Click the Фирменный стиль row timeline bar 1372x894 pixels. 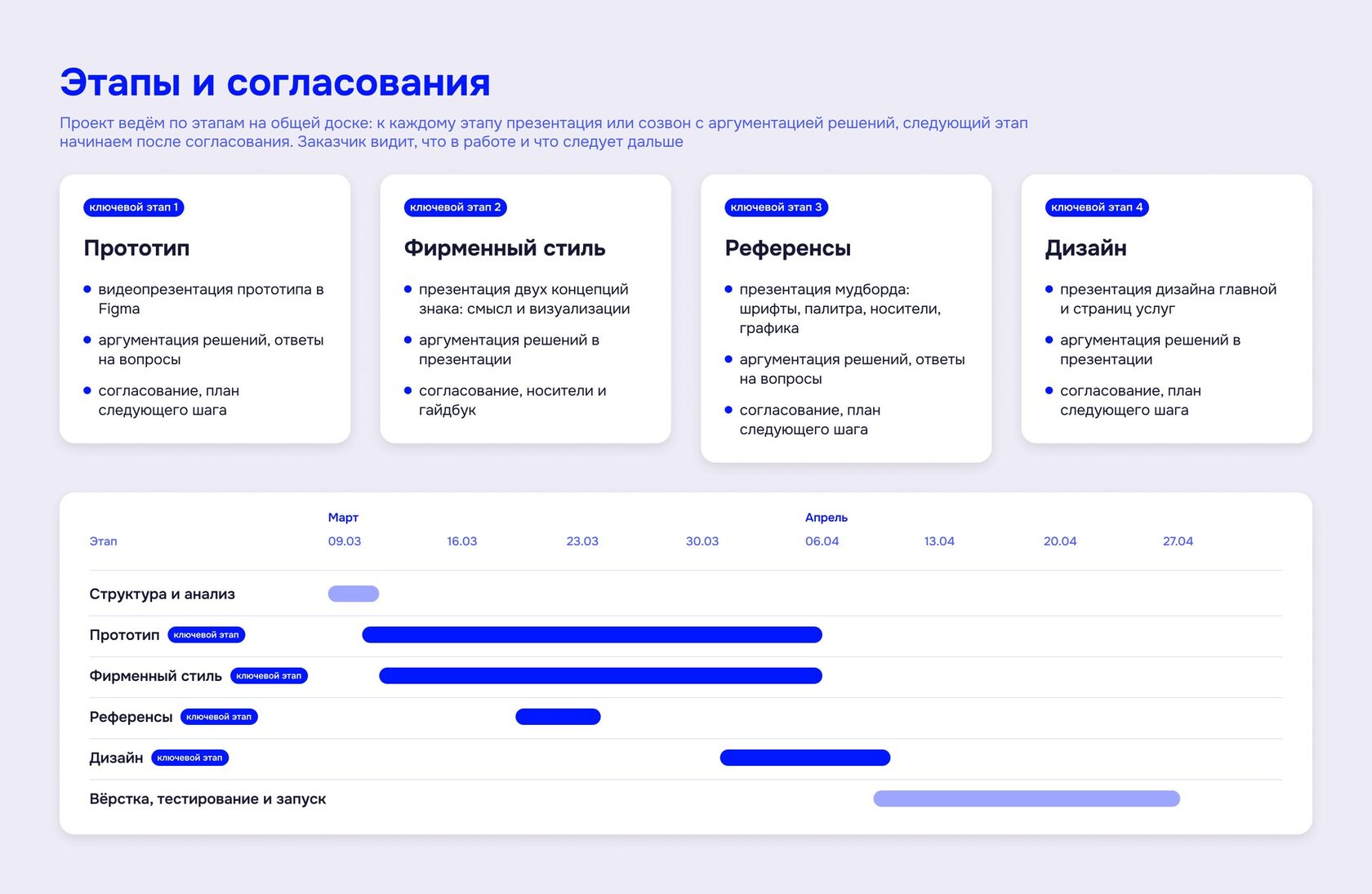pyautogui.click(x=601, y=675)
